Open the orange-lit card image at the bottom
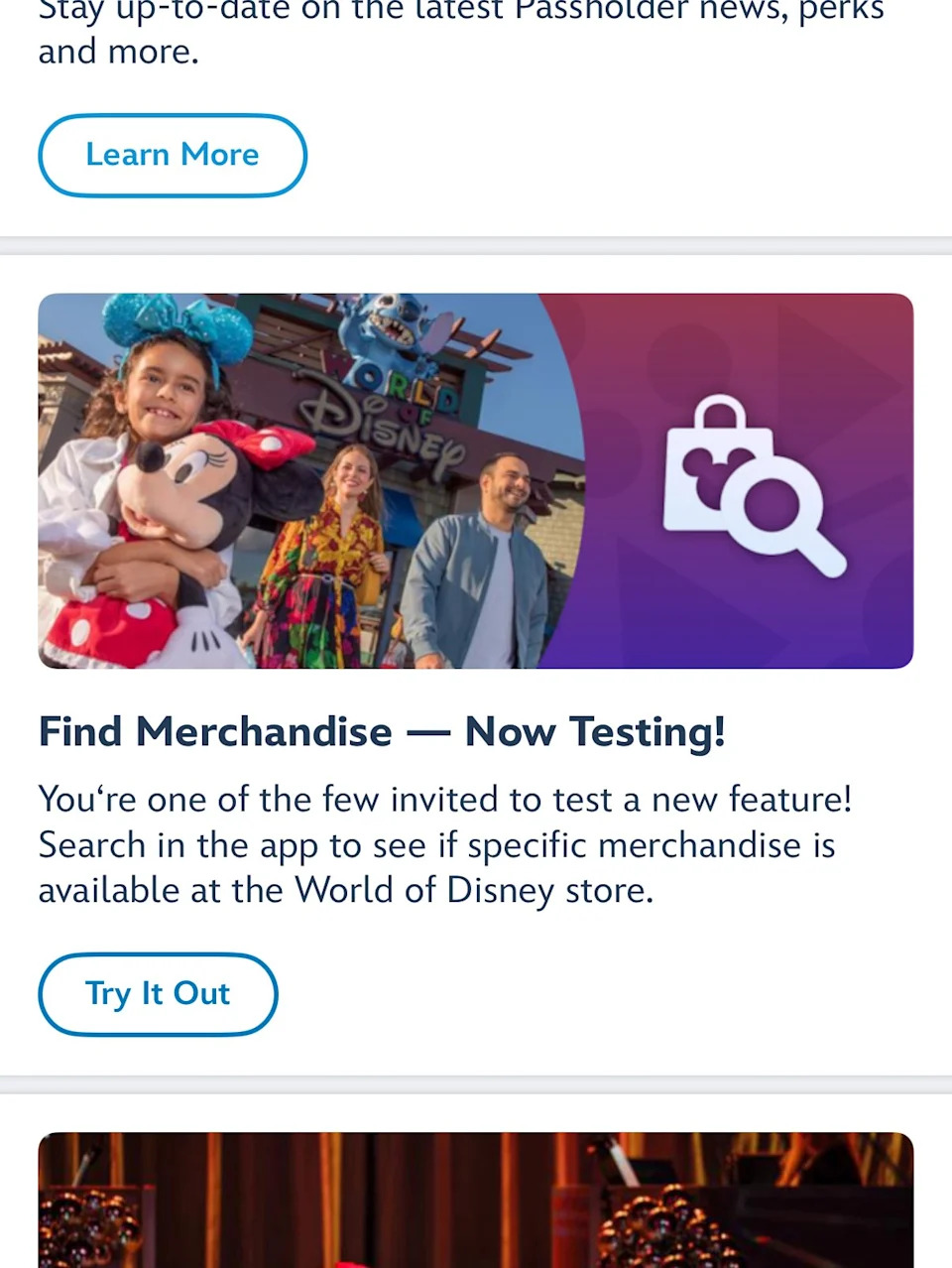This screenshot has height=1268, width=952. 475,1199
